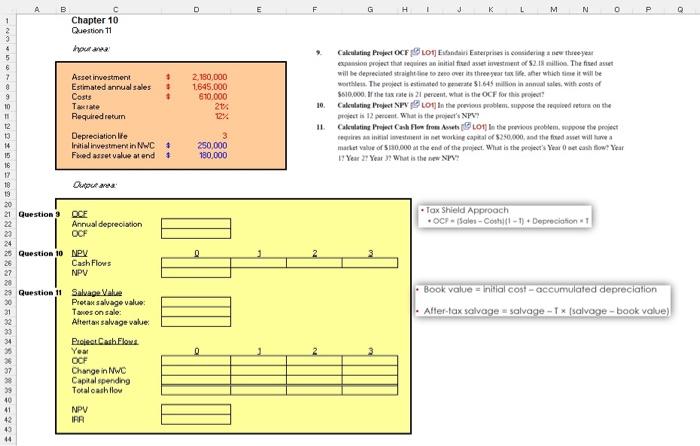Click the After-tax salvage formula line
Viewport: 700px width, 446px height.
(546, 311)
